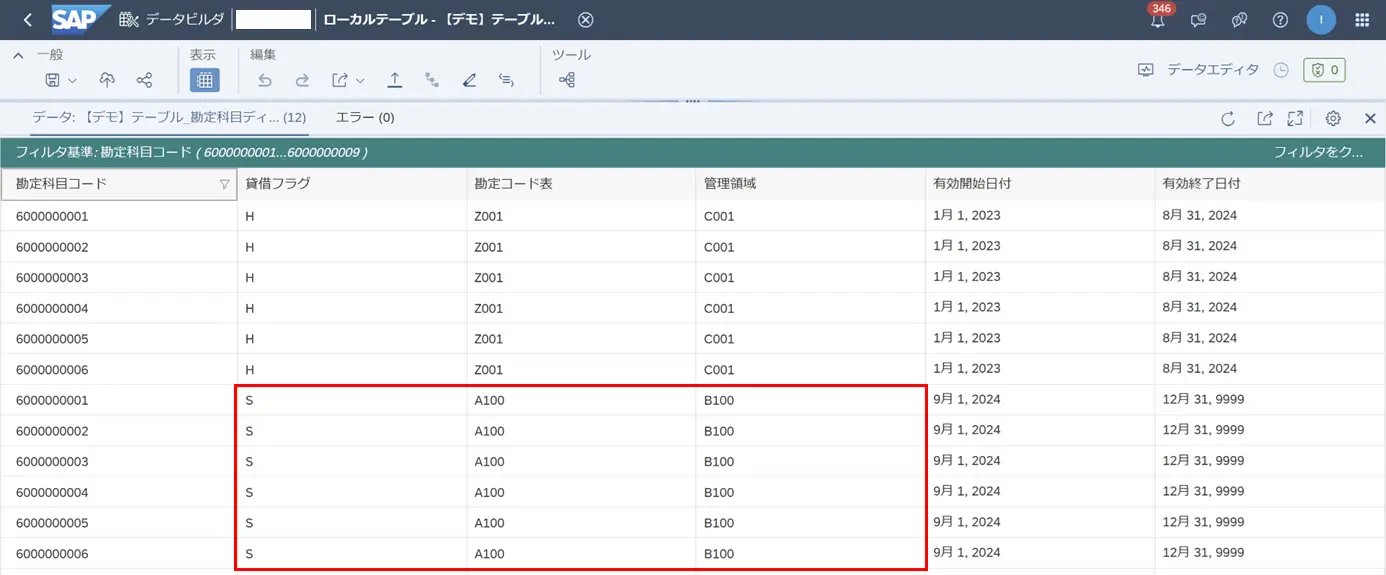Select 9月 1, 2024 in the last row

click(1039, 553)
